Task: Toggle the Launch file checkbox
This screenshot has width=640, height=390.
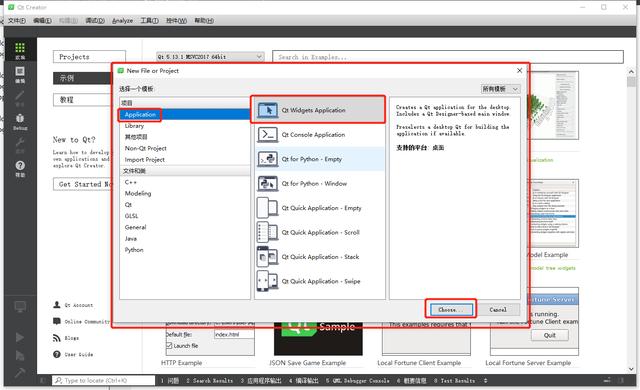Action: pos(169,346)
